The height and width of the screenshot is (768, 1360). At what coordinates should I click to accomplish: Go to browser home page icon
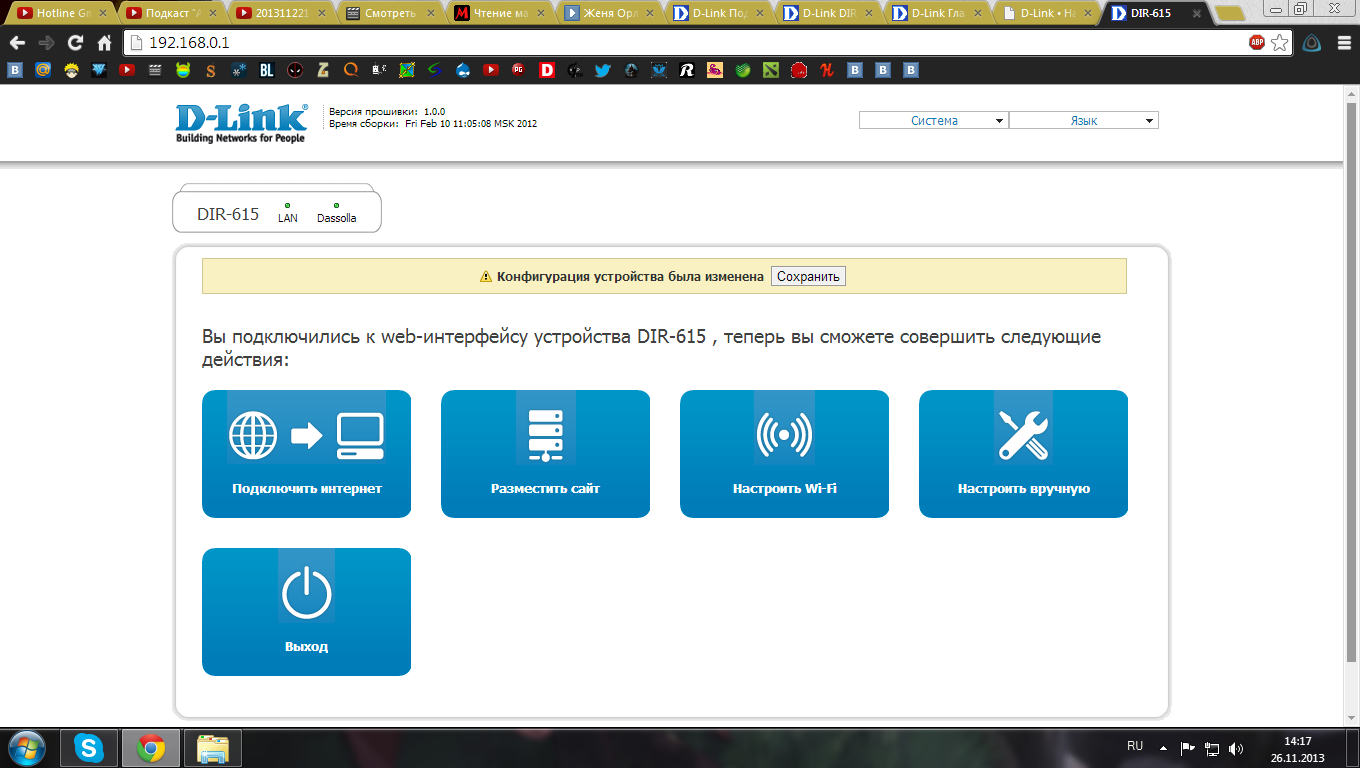point(104,43)
